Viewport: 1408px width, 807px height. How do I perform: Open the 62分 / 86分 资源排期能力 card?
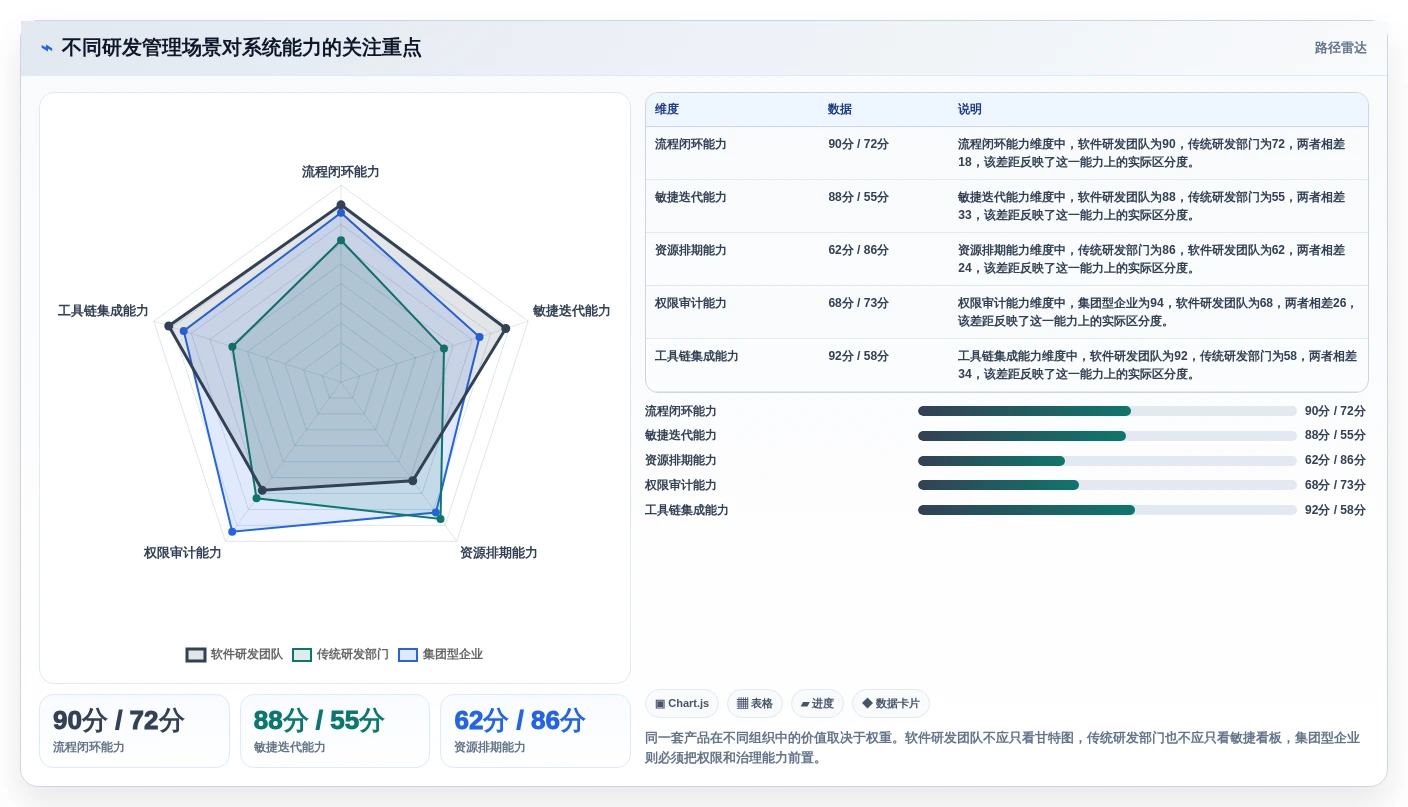tap(535, 731)
